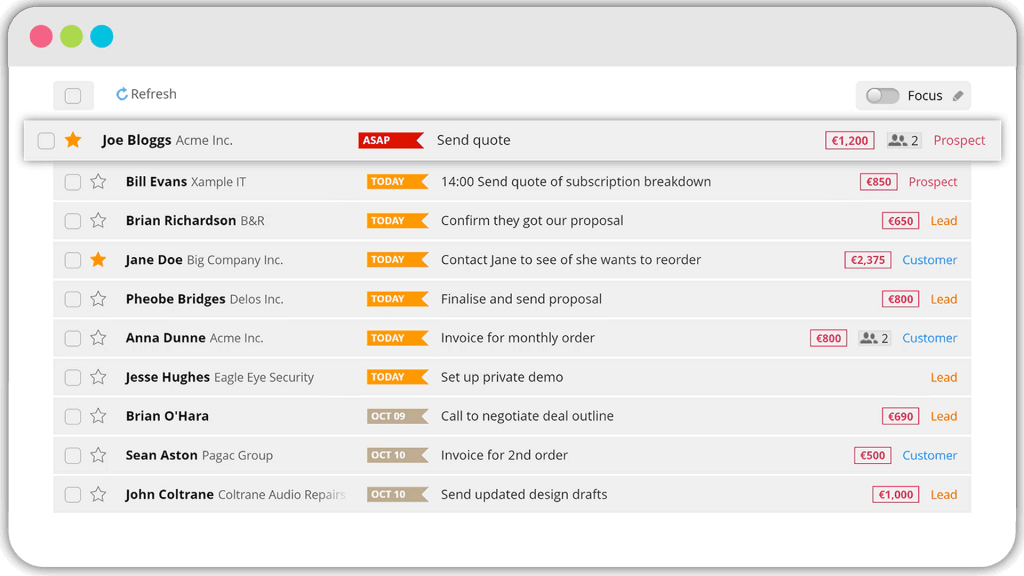Unstar Joe Bloggs' highlighted task
This screenshot has height=576, width=1024.
pos(73,140)
